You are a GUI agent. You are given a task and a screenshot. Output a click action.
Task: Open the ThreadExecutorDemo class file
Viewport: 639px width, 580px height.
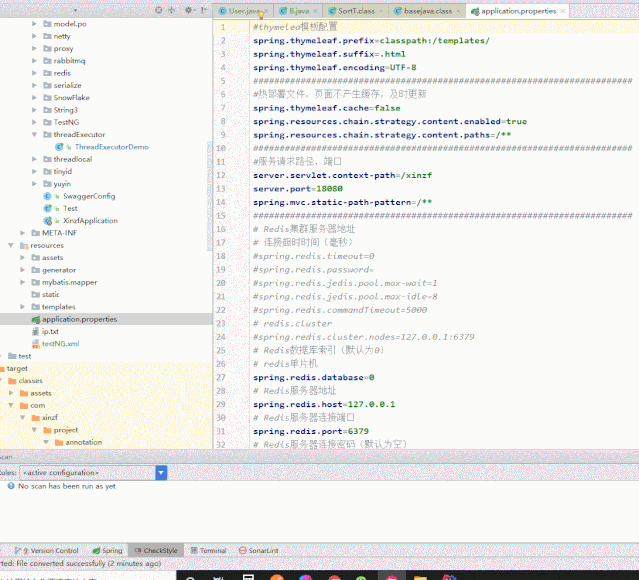click(111, 146)
